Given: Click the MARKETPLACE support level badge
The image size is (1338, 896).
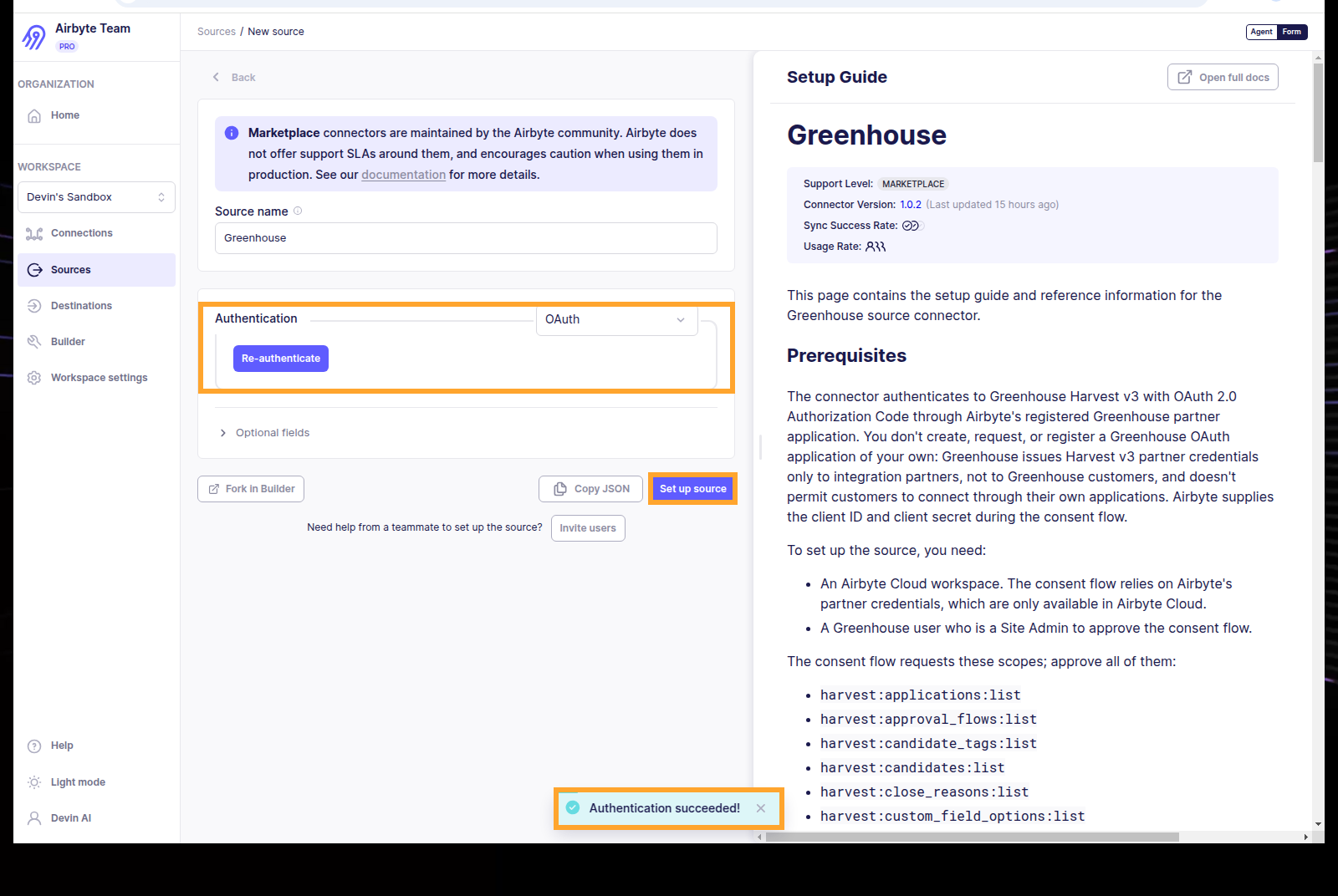Looking at the screenshot, I should point(913,184).
